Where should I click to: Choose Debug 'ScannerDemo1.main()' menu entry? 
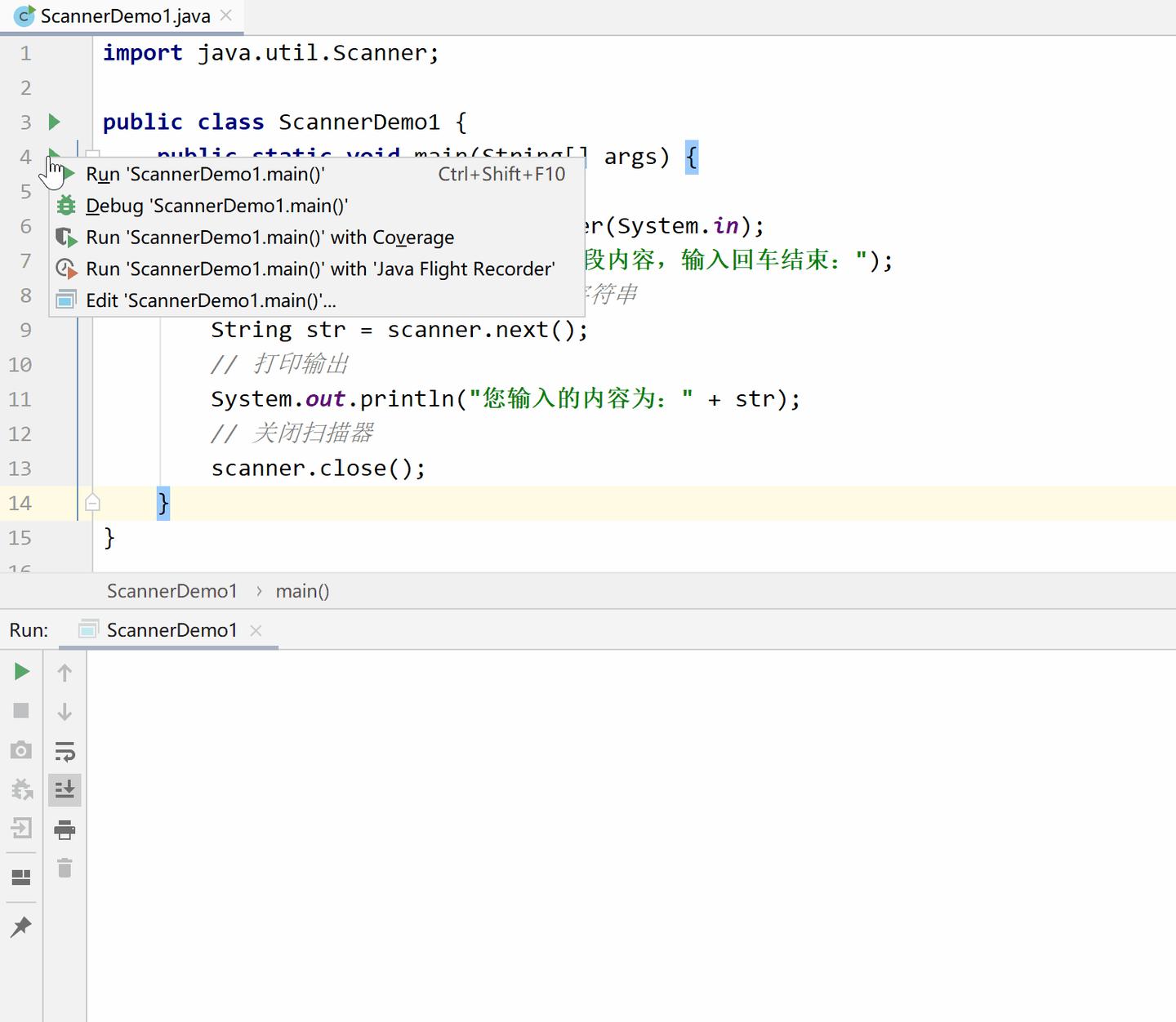coord(317,206)
